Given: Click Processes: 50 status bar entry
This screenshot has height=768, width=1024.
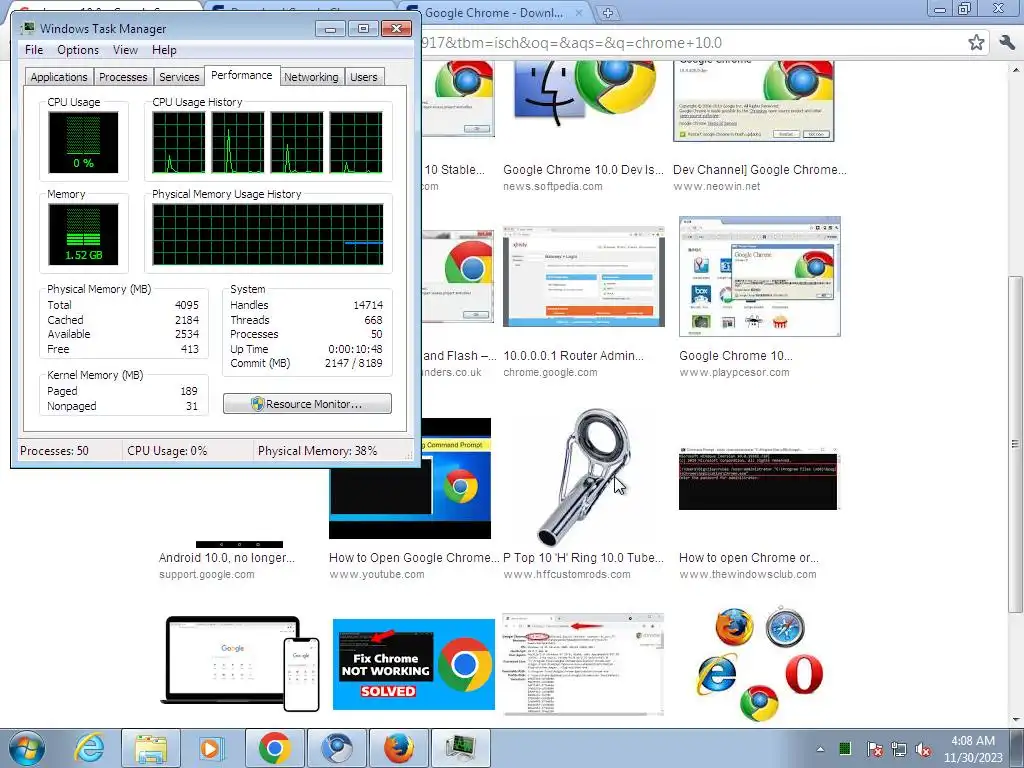Looking at the screenshot, I should click(x=54, y=451).
